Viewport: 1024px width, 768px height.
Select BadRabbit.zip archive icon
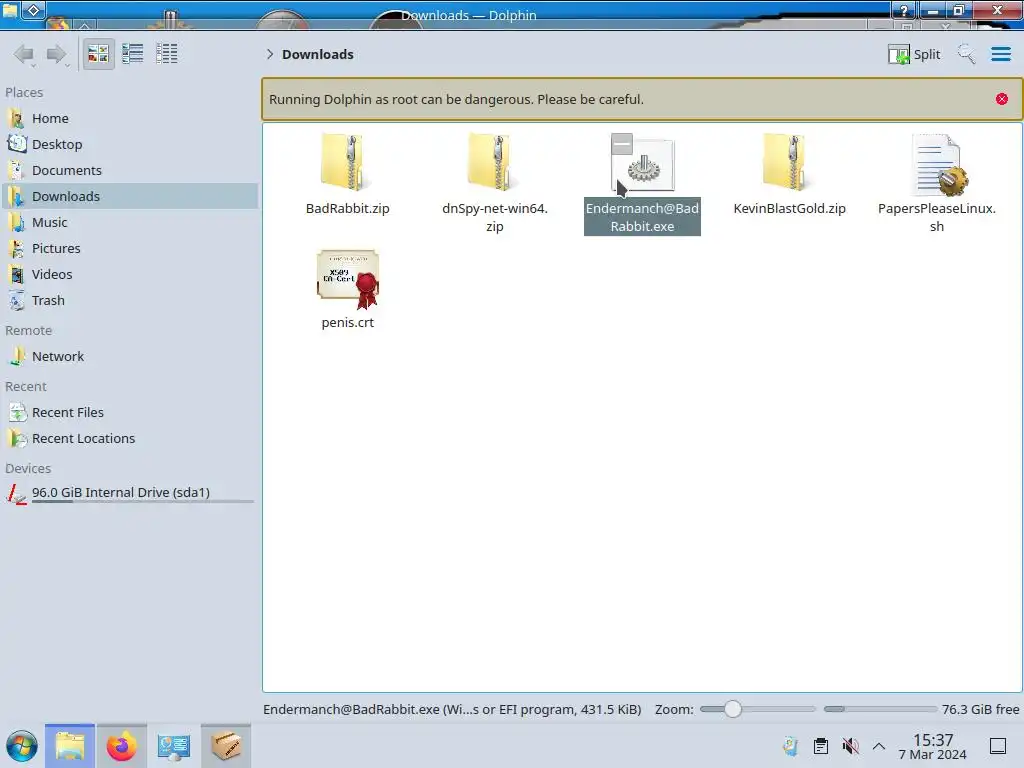346,162
